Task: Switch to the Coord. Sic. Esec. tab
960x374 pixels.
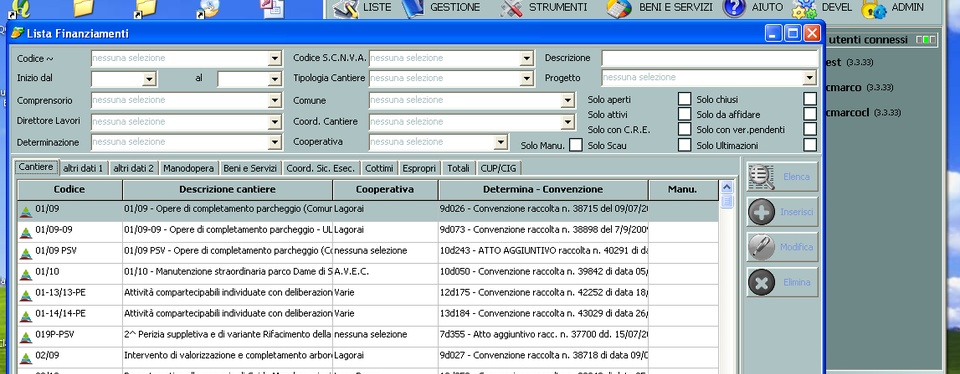Action: 320,168
